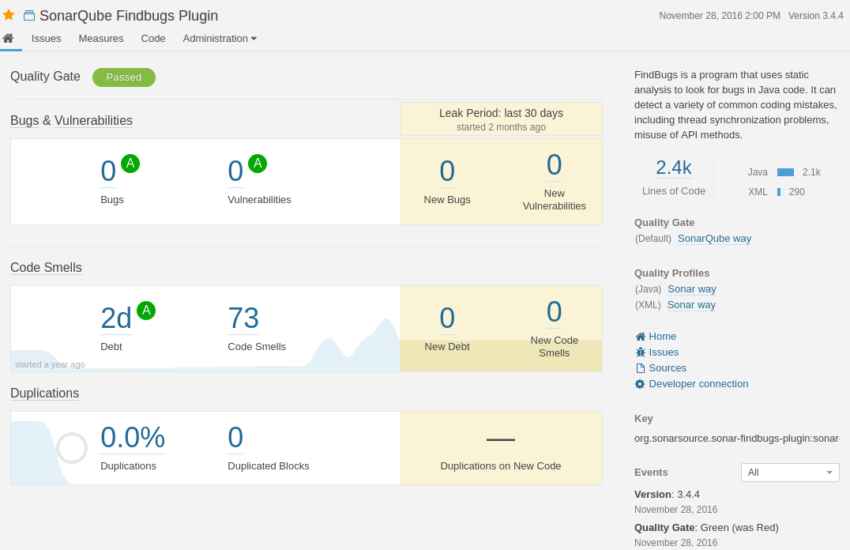
Task: Open the Events filter All dropdown
Action: click(x=790, y=473)
